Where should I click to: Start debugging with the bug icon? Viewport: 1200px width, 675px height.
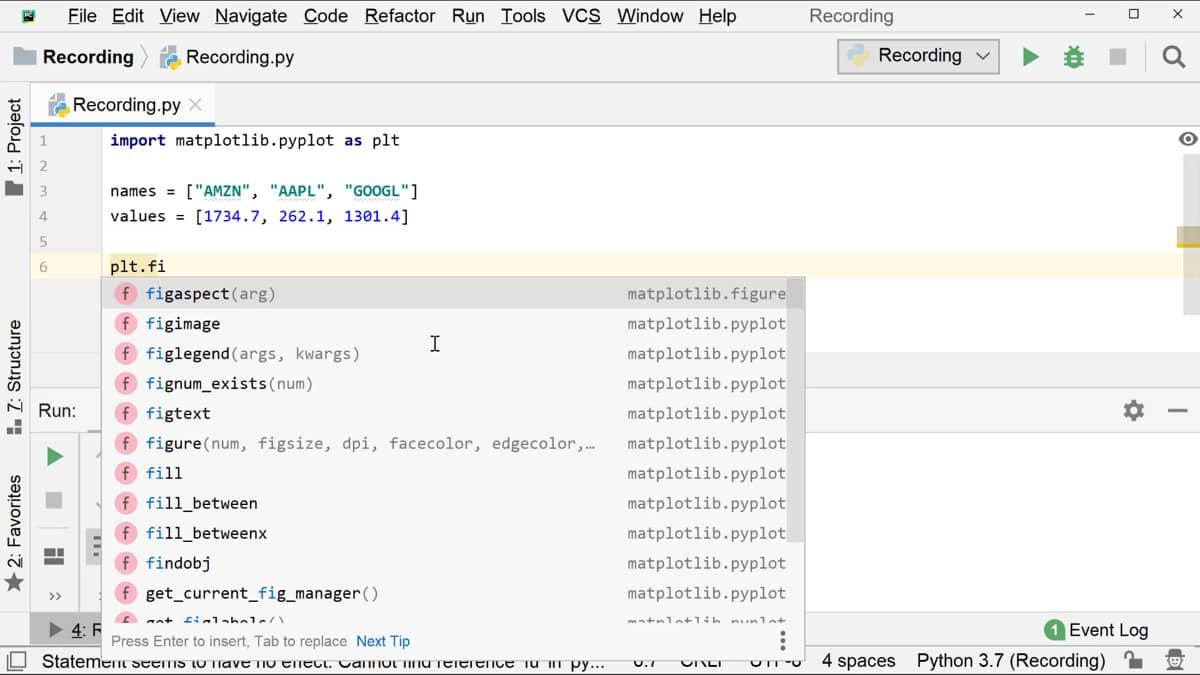coord(1074,57)
